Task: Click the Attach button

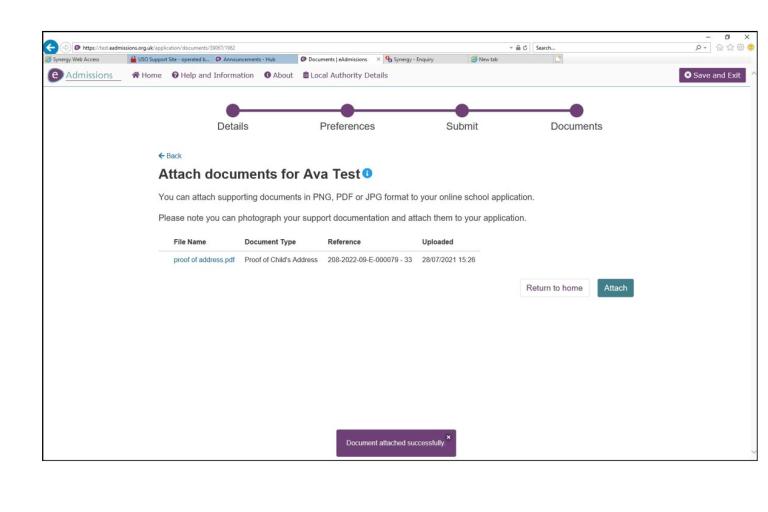Action: (x=615, y=288)
